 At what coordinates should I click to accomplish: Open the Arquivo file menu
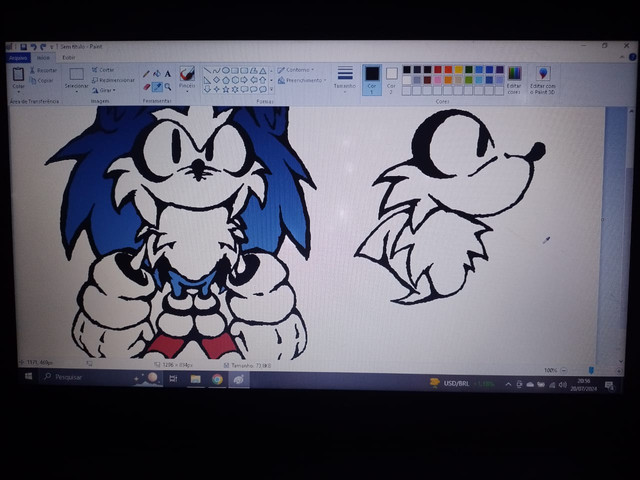point(18,58)
